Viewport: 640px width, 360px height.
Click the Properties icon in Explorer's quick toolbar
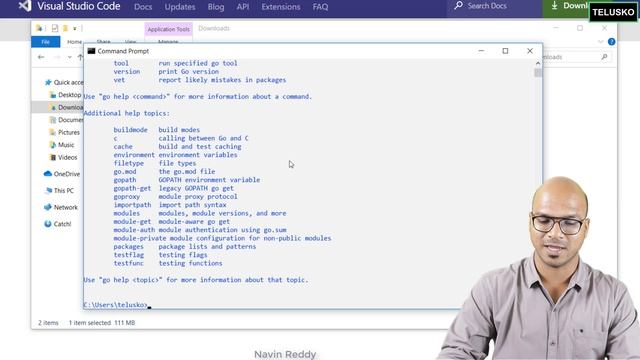(55, 28)
